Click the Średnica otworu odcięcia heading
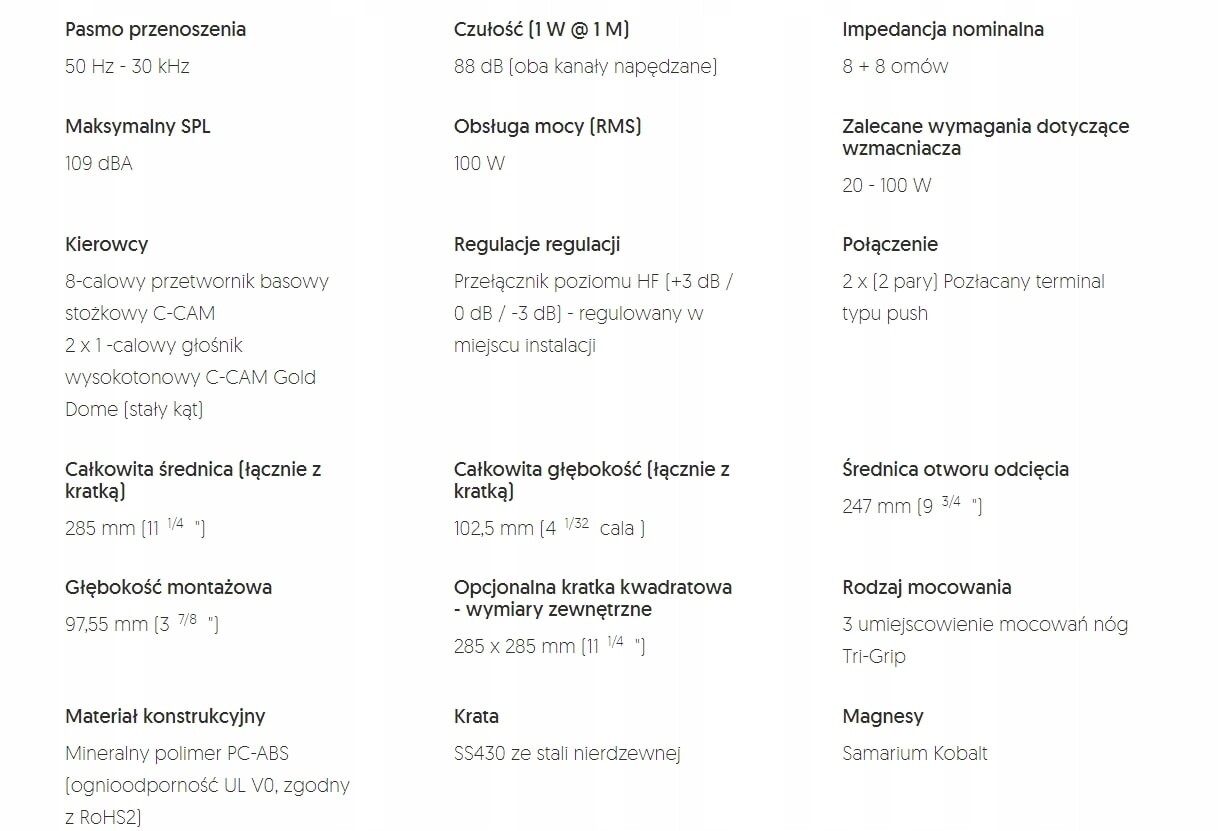 [x=955, y=469]
